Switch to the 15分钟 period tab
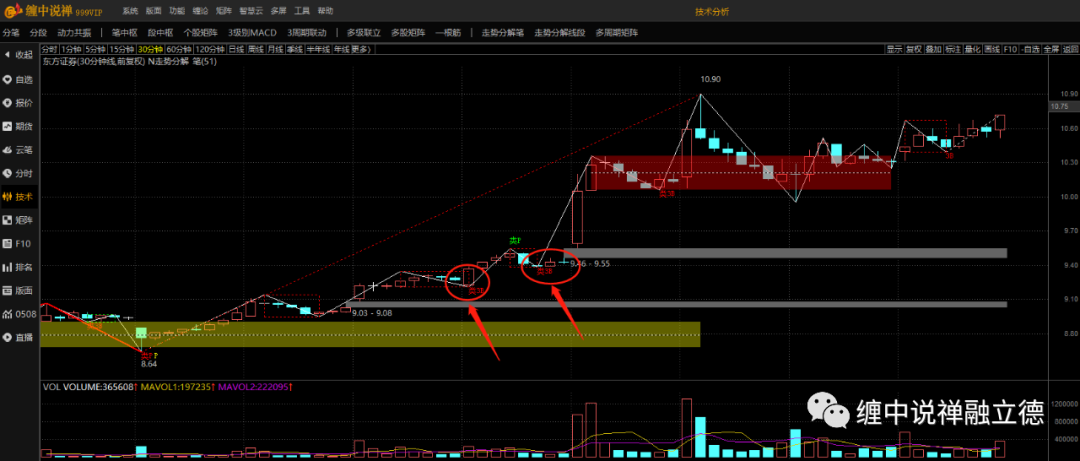1080x461 pixels. [121, 49]
